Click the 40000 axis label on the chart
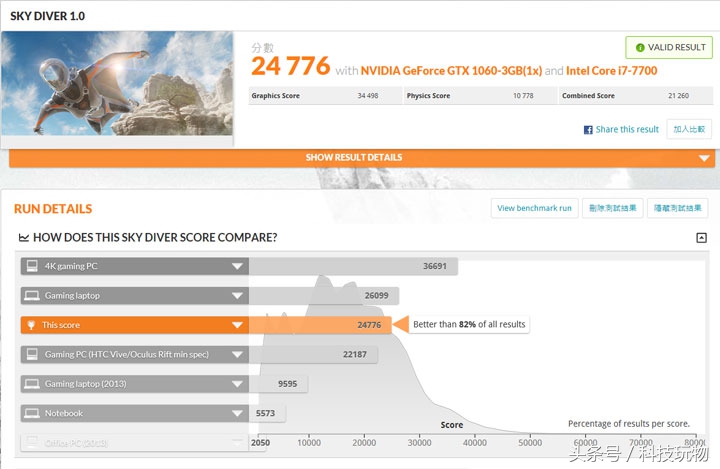The width and height of the screenshot is (720, 469). point(474,443)
